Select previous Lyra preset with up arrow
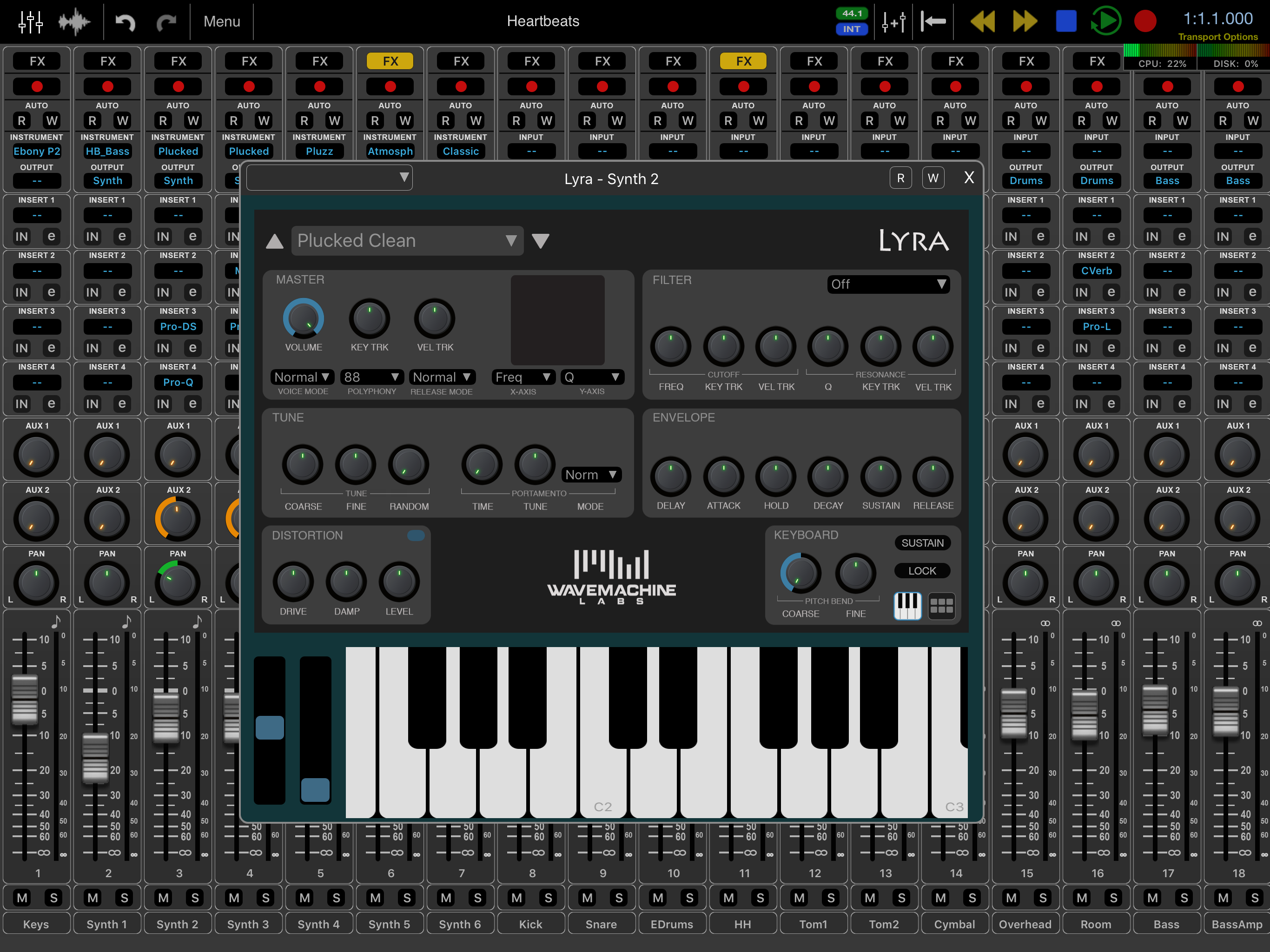The image size is (1270, 952). coord(274,241)
